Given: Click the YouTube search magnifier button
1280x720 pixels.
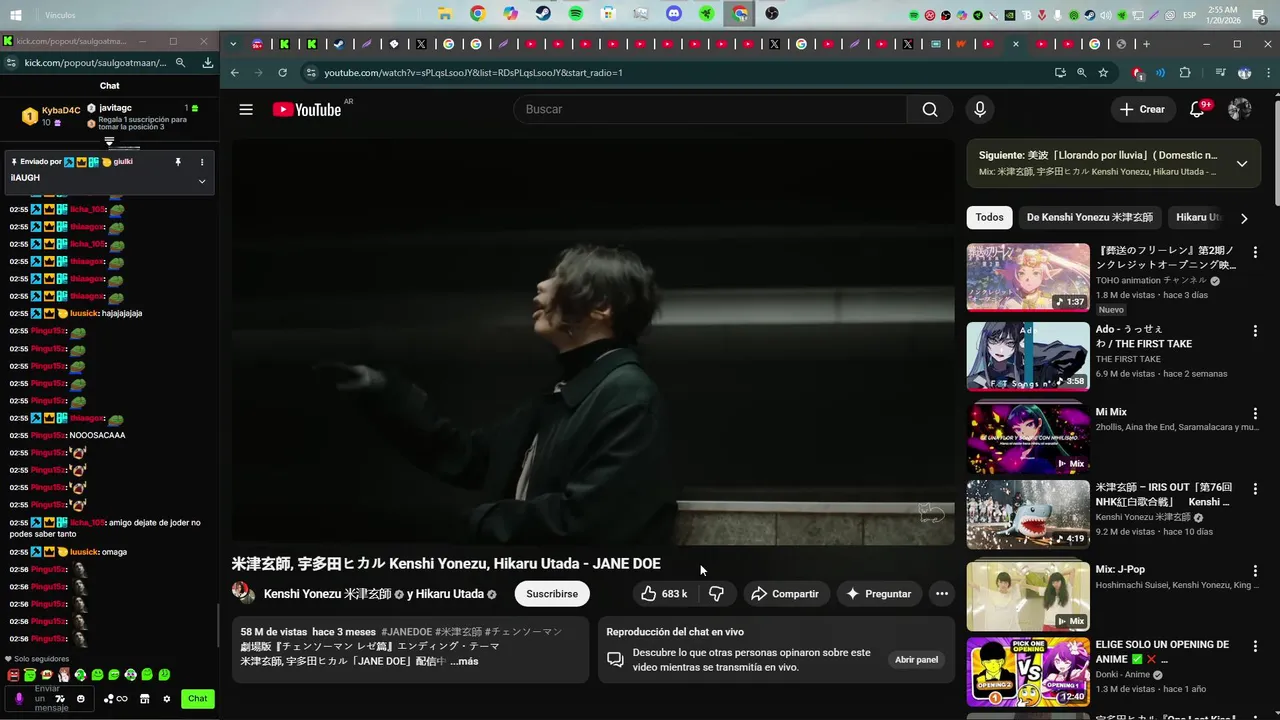Looking at the screenshot, I should point(930,109).
